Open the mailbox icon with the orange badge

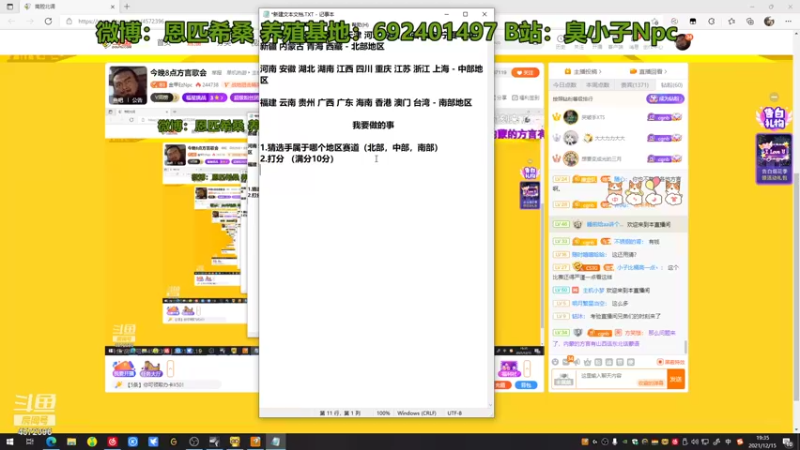tap(566, 361)
